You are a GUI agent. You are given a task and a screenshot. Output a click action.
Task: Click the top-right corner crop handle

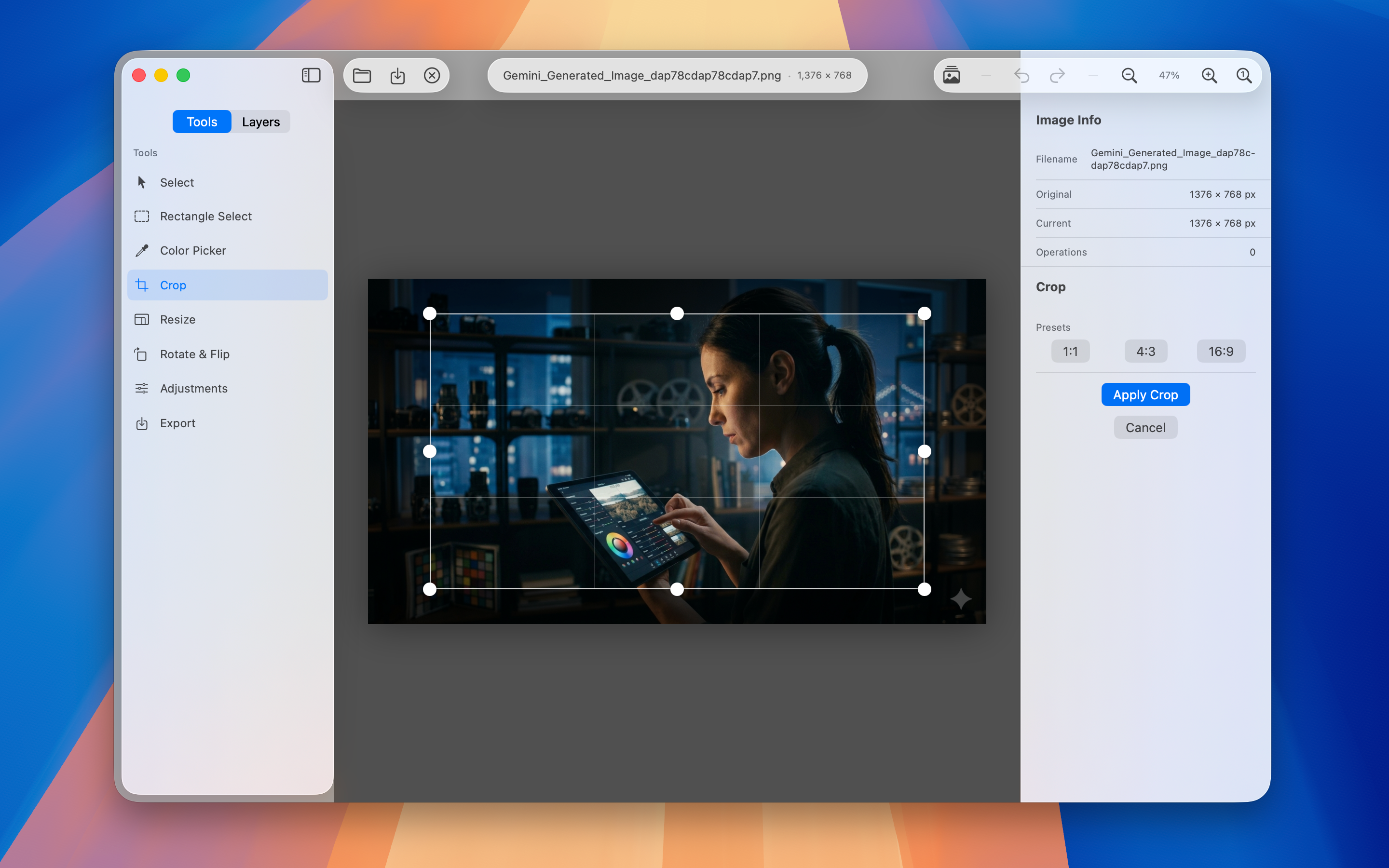[x=924, y=313]
